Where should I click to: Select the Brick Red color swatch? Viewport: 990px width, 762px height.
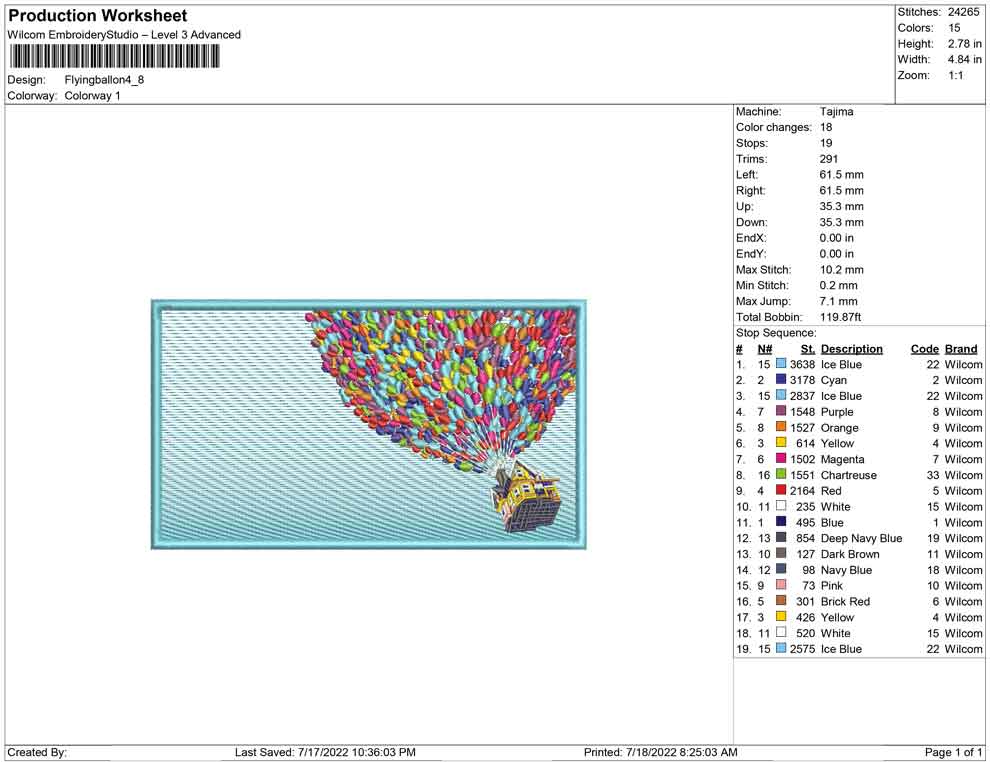[781, 600]
